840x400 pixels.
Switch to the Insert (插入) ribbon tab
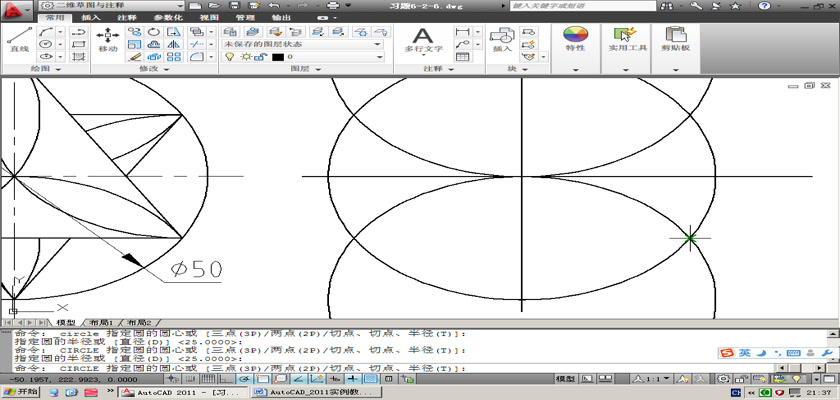(91, 18)
